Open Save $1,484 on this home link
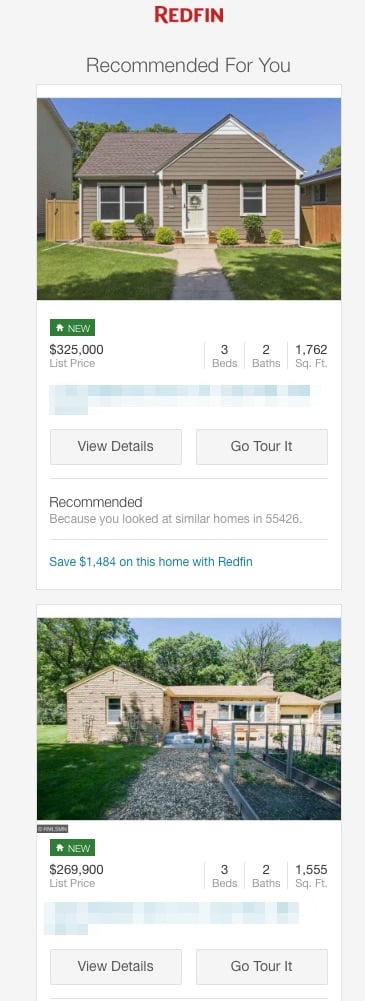Screen dimensions: 365x1001 [x=151, y=562]
